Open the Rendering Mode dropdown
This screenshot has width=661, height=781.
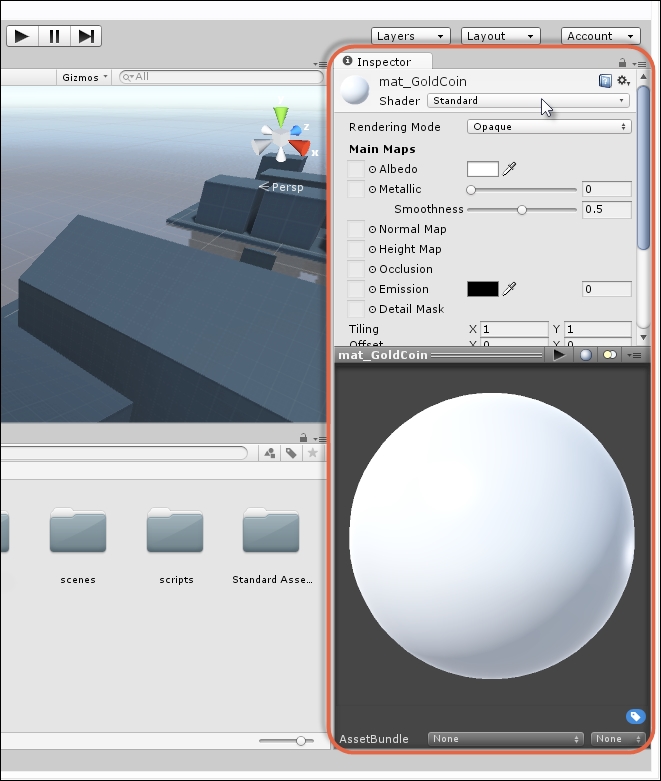pyautogui.click(x=549, y=127)
